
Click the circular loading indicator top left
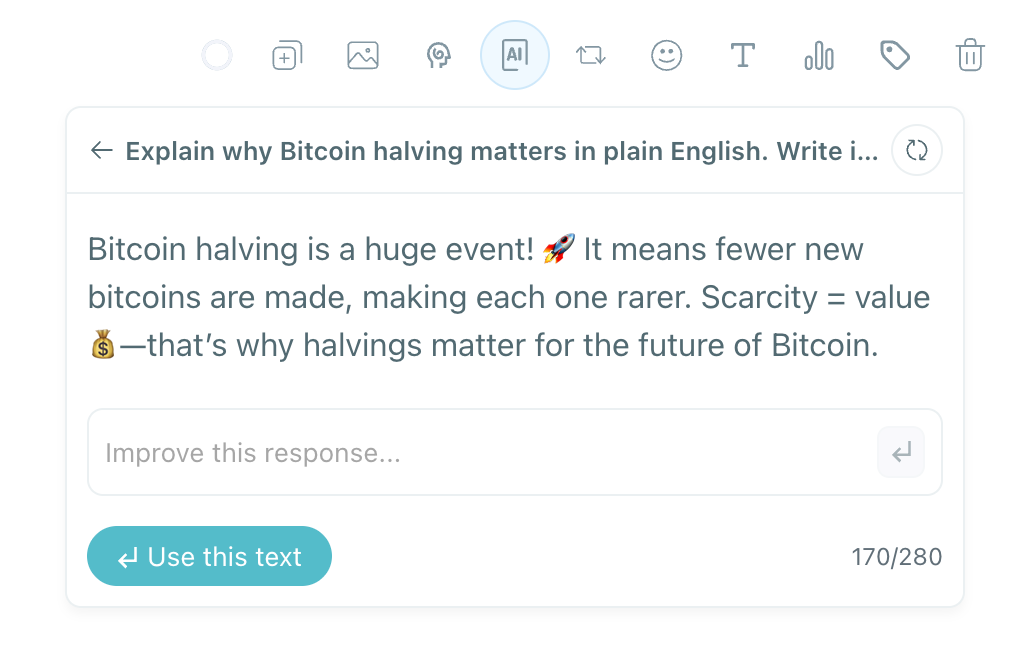click(216, 54)
